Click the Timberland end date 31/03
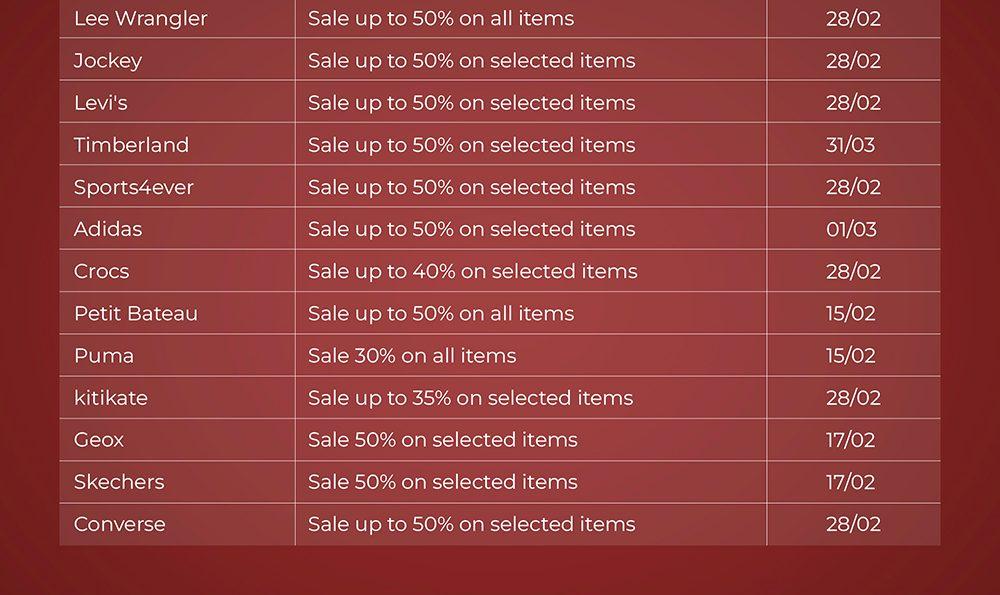 coord(851,145)
